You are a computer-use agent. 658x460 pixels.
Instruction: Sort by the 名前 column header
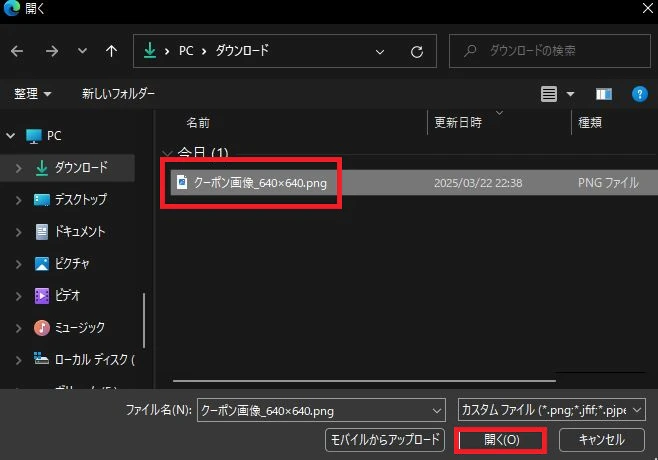pos(198,123)
